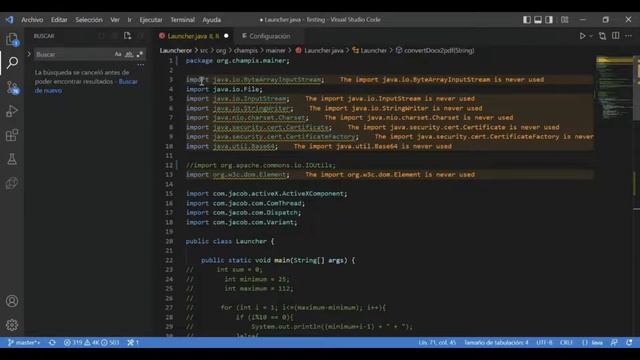Viewport: 640px width, 360px height.
Task: Click the Accounts icon in activity bar
Action: 12,301
